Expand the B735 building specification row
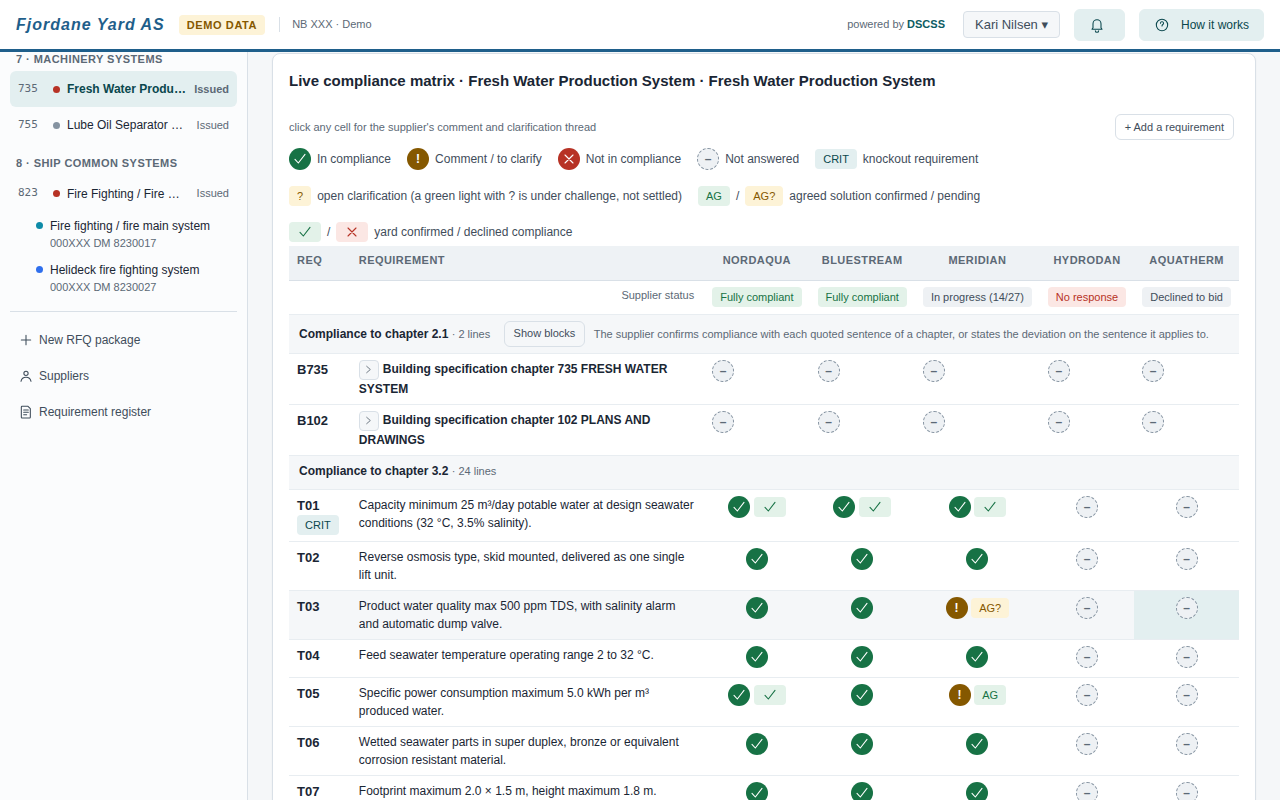 point(368,369)
